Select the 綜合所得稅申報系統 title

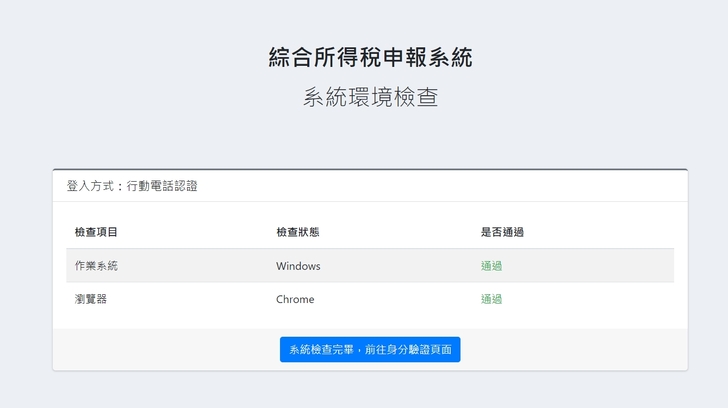pos(370,58)
